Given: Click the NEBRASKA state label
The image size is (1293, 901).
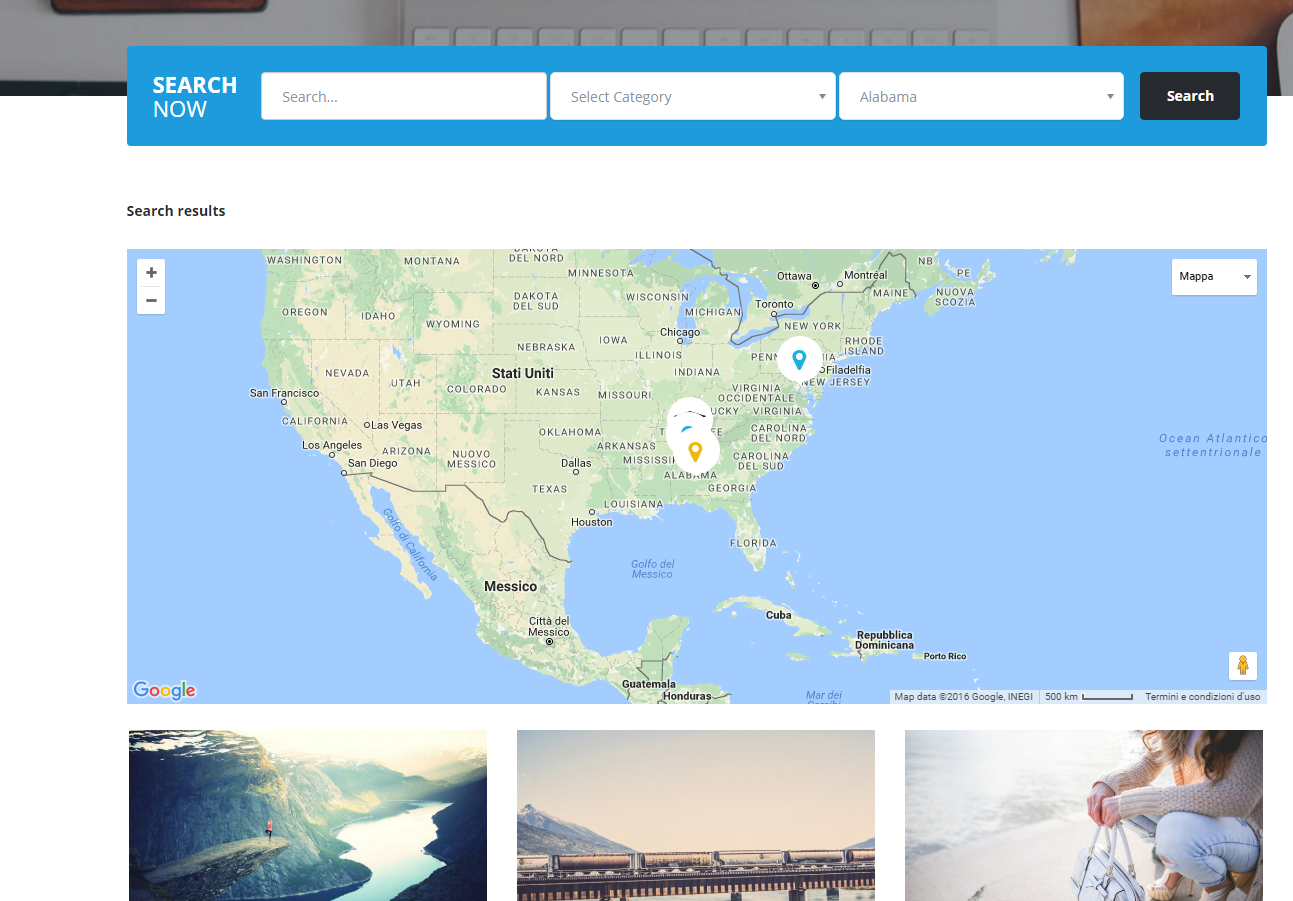Looking at the screenshot, I should pyautogui.click(x=547, y=347).
